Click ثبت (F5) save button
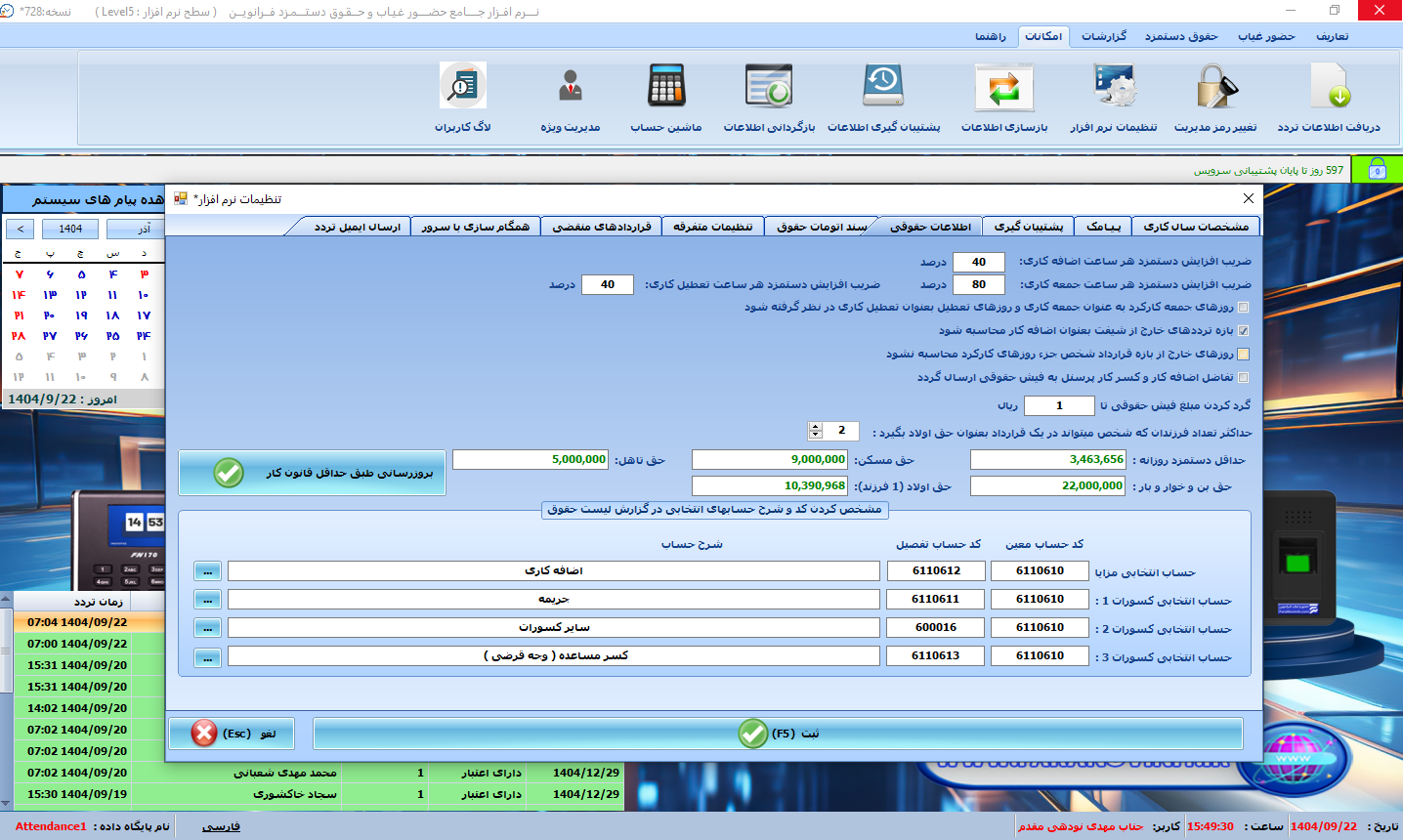This screenshot has height=840, width=1403. click(x=778, y=734)
